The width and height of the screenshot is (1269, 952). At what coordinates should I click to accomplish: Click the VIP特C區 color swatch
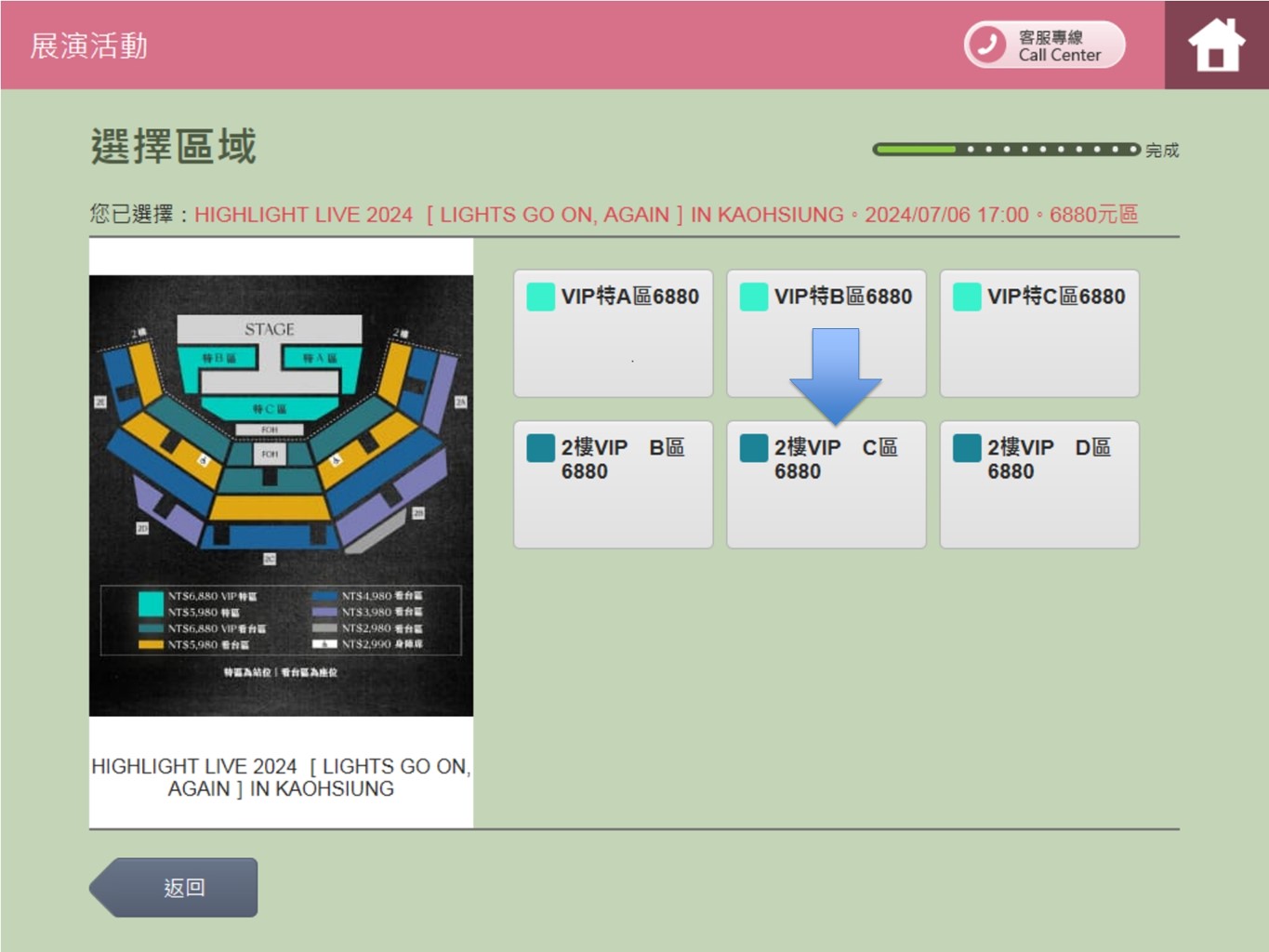point(967,297)
